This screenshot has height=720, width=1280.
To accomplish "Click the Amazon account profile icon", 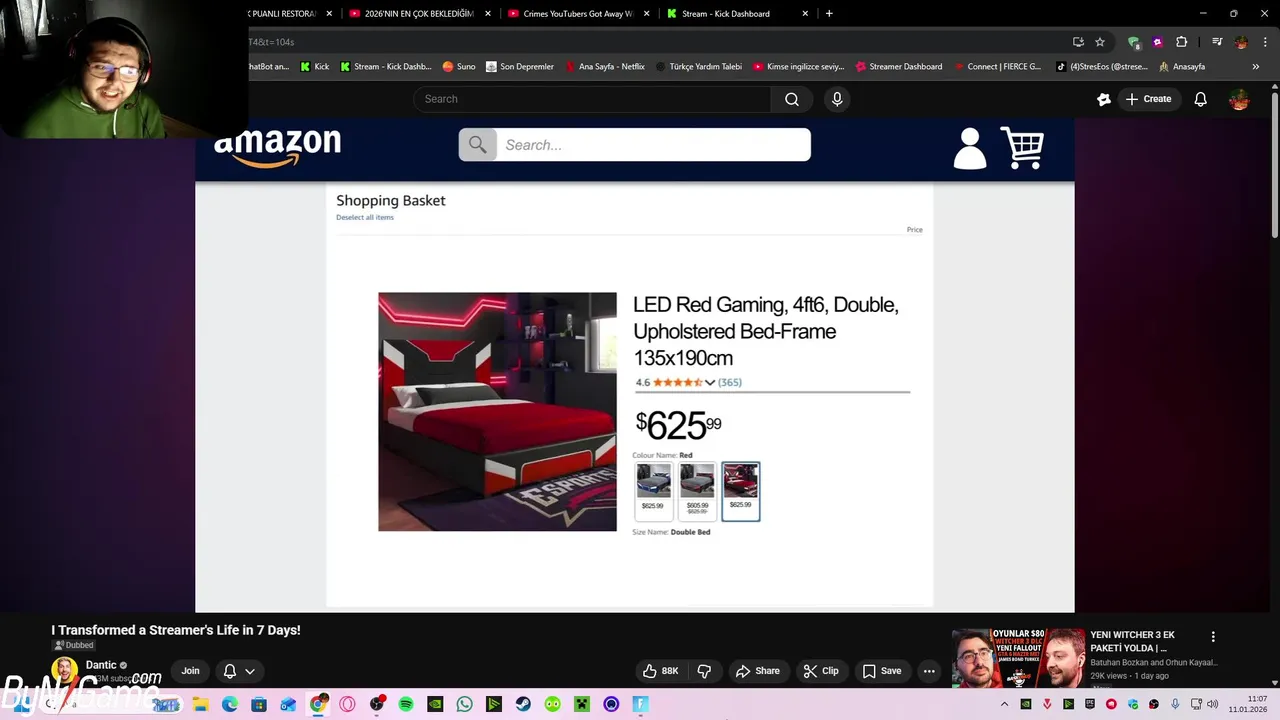I will (x=969, y=148).
